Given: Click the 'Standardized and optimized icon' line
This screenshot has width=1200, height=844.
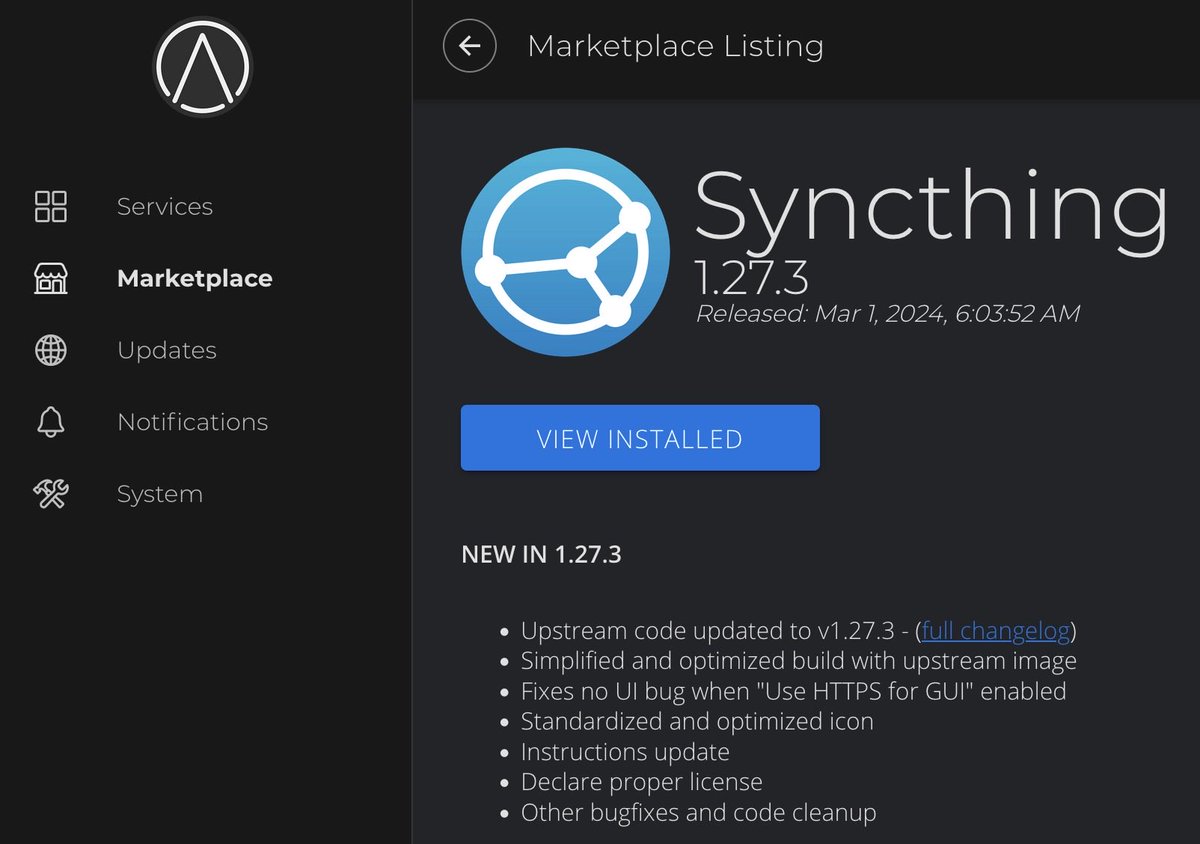Looking at the screenshot, I should 697,721.
